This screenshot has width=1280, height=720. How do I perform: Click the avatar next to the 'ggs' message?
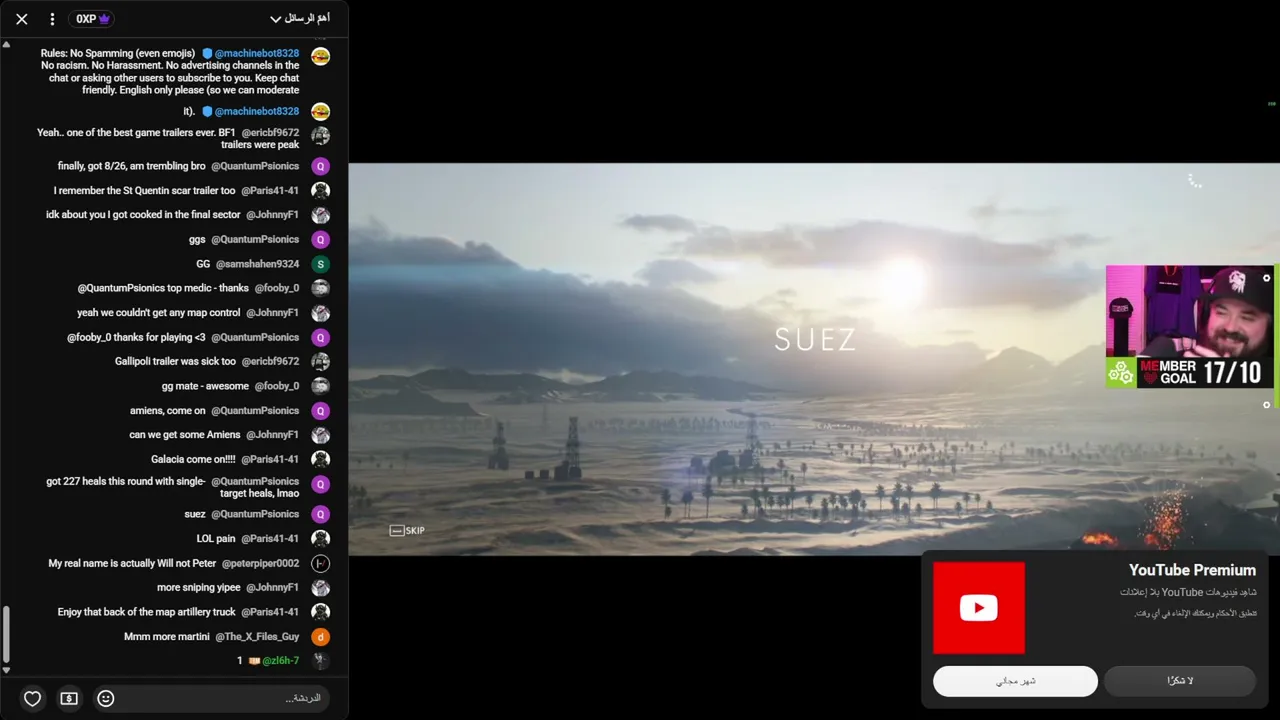(320, 239)
